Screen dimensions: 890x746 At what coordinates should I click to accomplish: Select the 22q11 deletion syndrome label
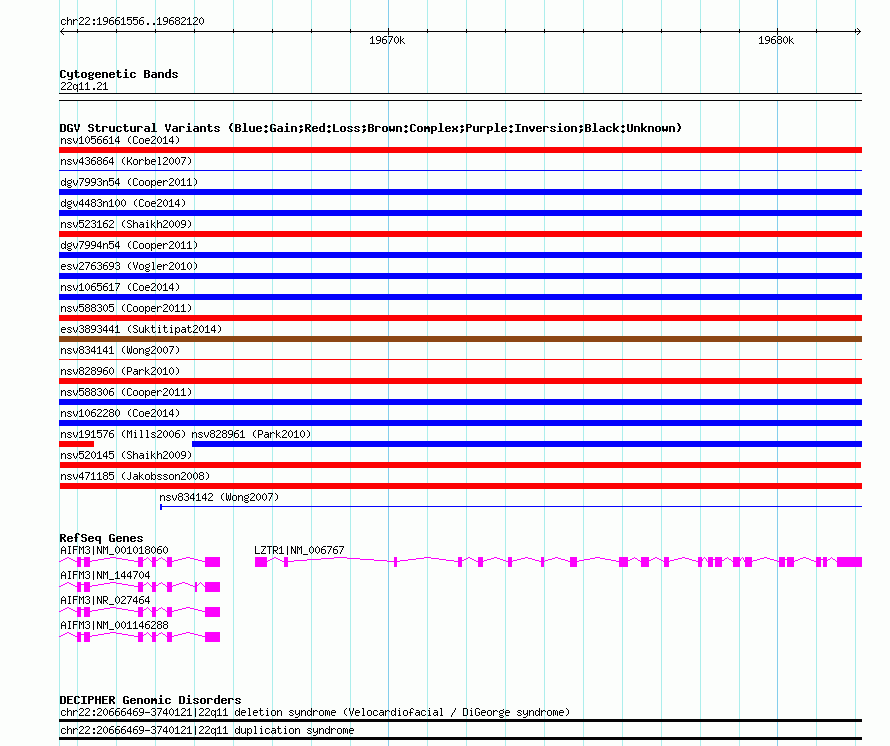[315, 713]
